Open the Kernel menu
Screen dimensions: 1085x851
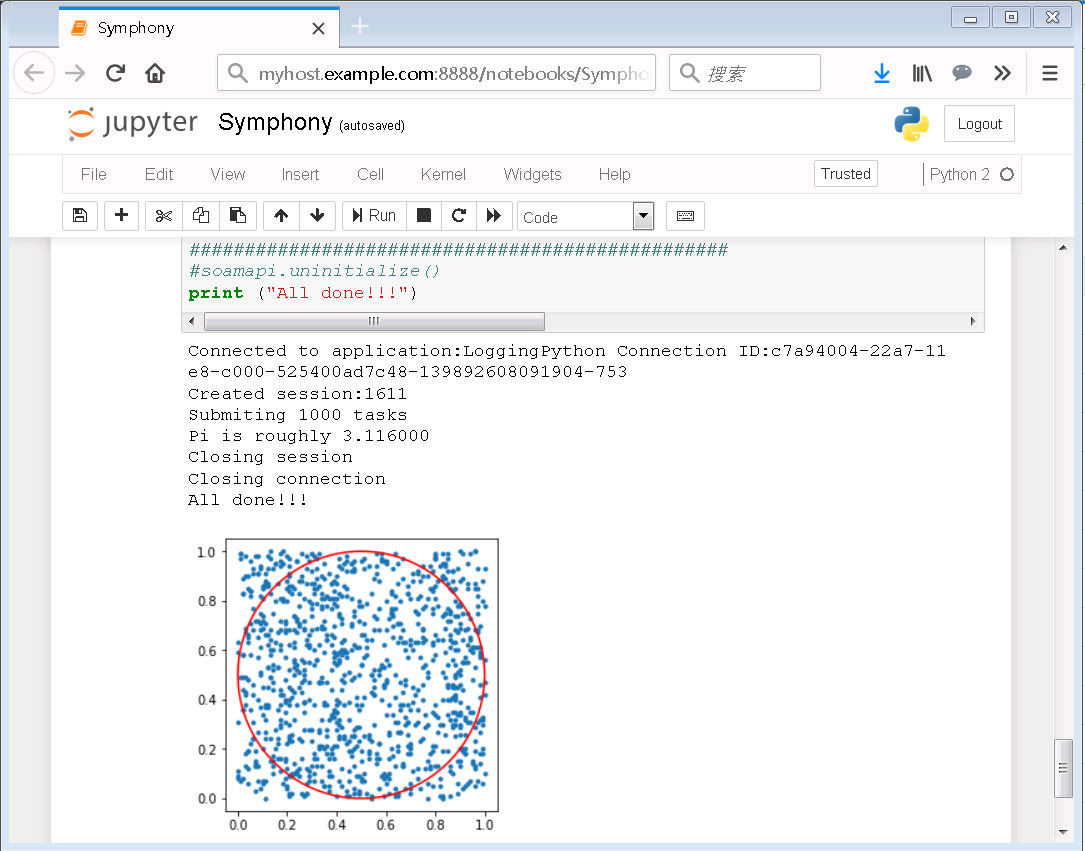click(x=443, y=174)
